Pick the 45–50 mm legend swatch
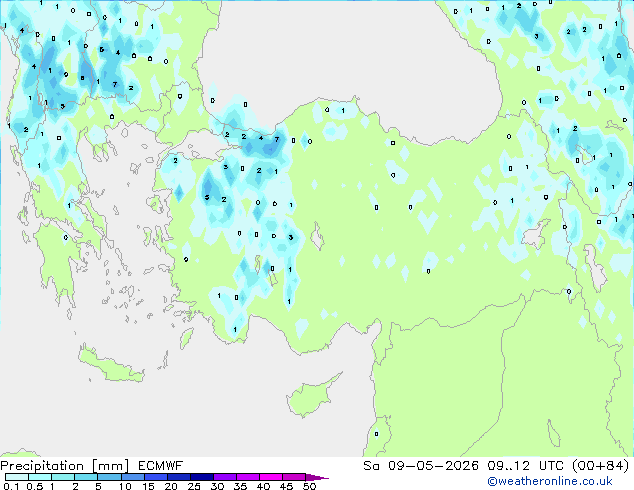634x490 pixels. point(294,477)
